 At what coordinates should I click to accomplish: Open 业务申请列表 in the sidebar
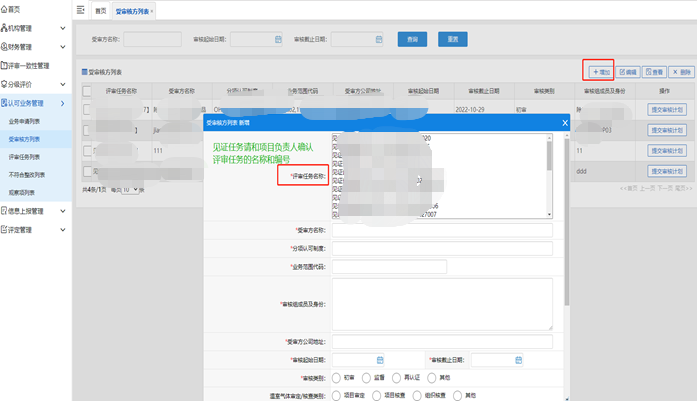24,121
